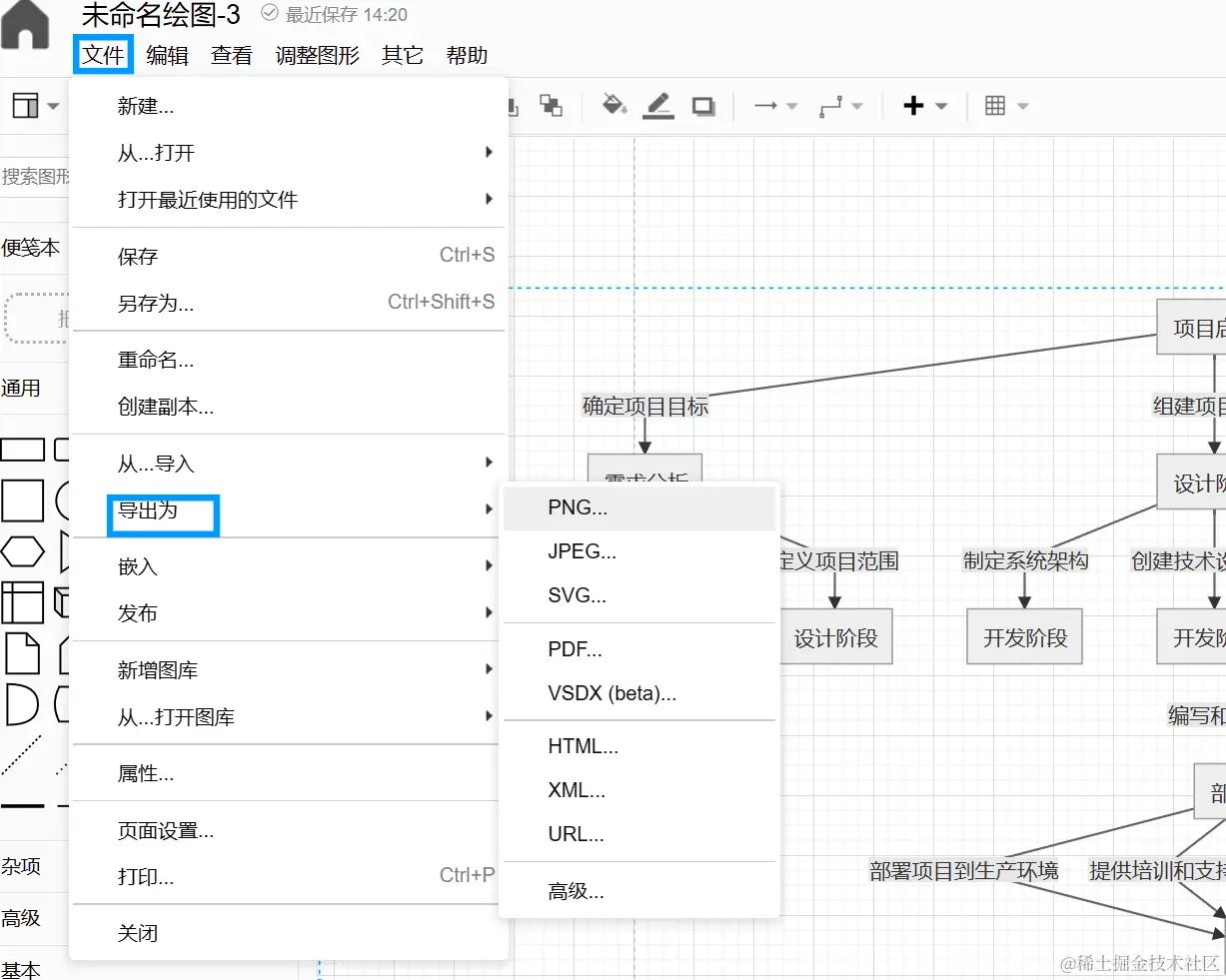Click the PNG... export option
Screen dimensions: 1226x980
coord(578,507)
